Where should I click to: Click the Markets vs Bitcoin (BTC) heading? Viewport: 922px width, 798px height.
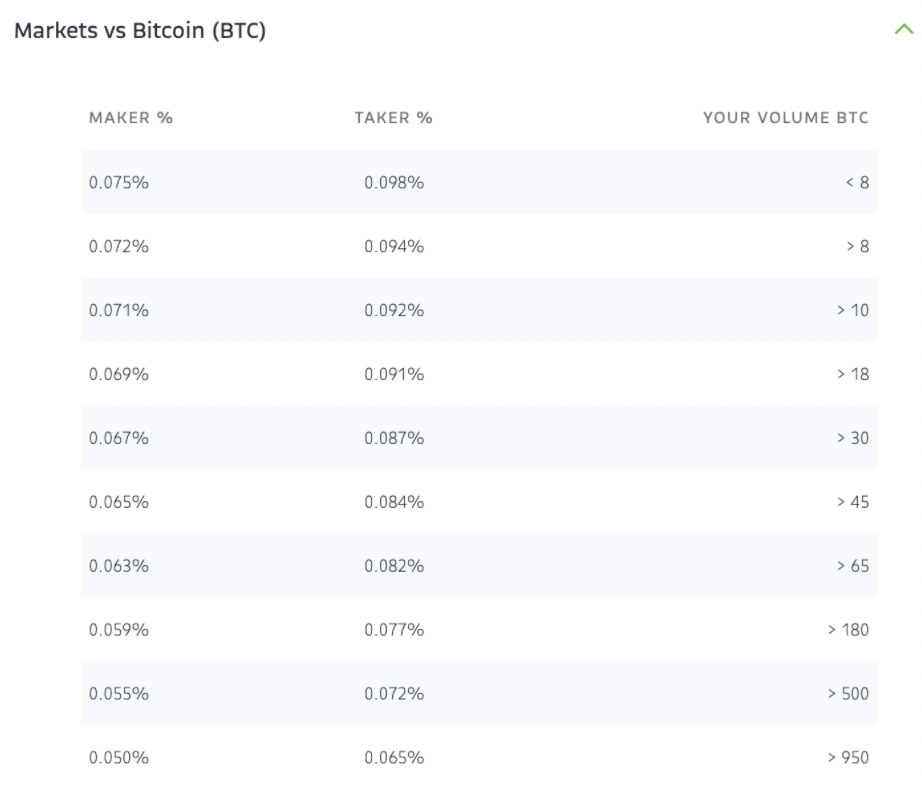140,31
